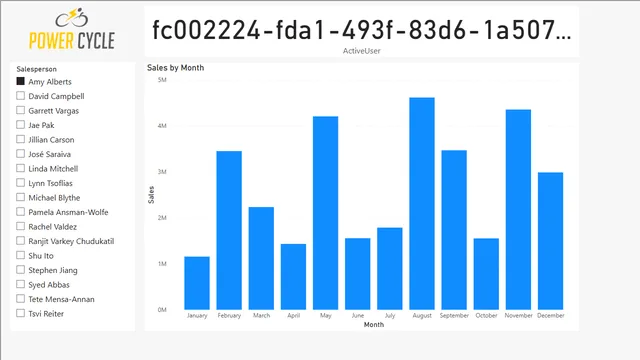Click the '5M' y-axis label

tap(162, 80)
